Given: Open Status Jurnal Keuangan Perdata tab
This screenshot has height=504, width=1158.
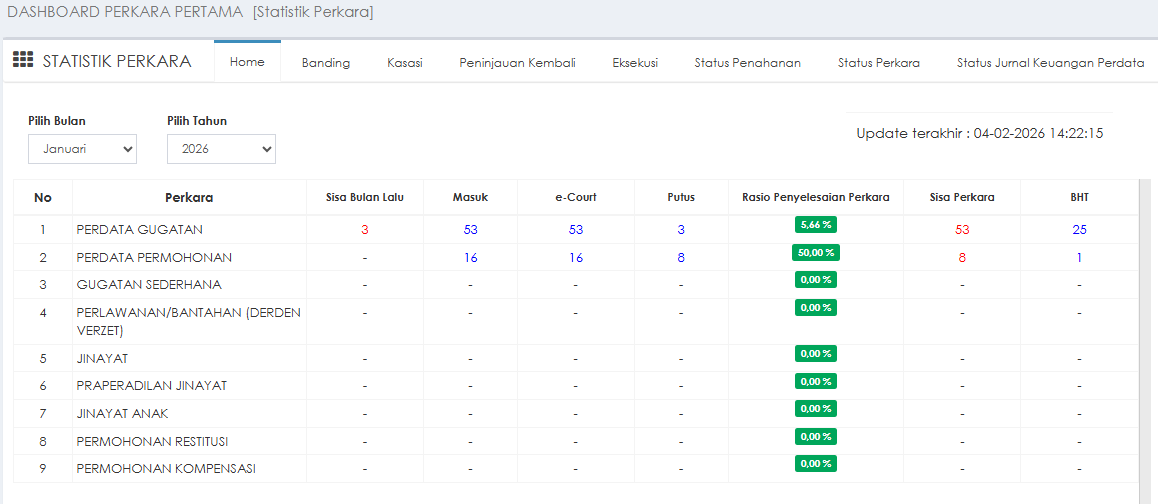Looking at the screenshot, I should click(x=1050, y=62).
